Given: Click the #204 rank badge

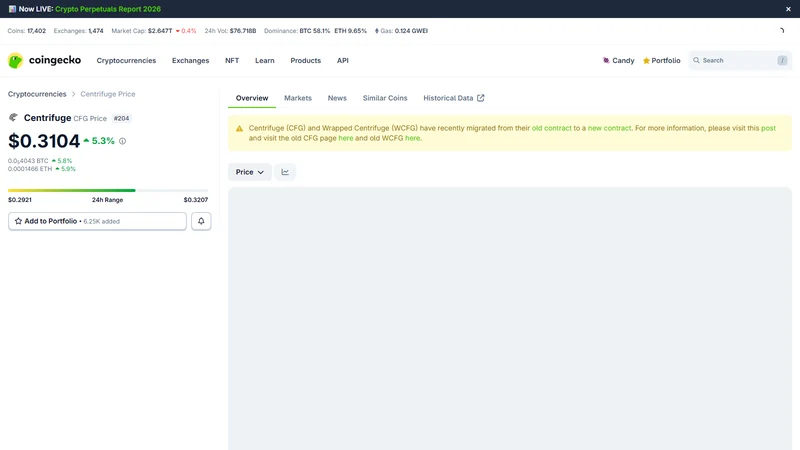Looking at the screenshot, I should pos(121,118).
